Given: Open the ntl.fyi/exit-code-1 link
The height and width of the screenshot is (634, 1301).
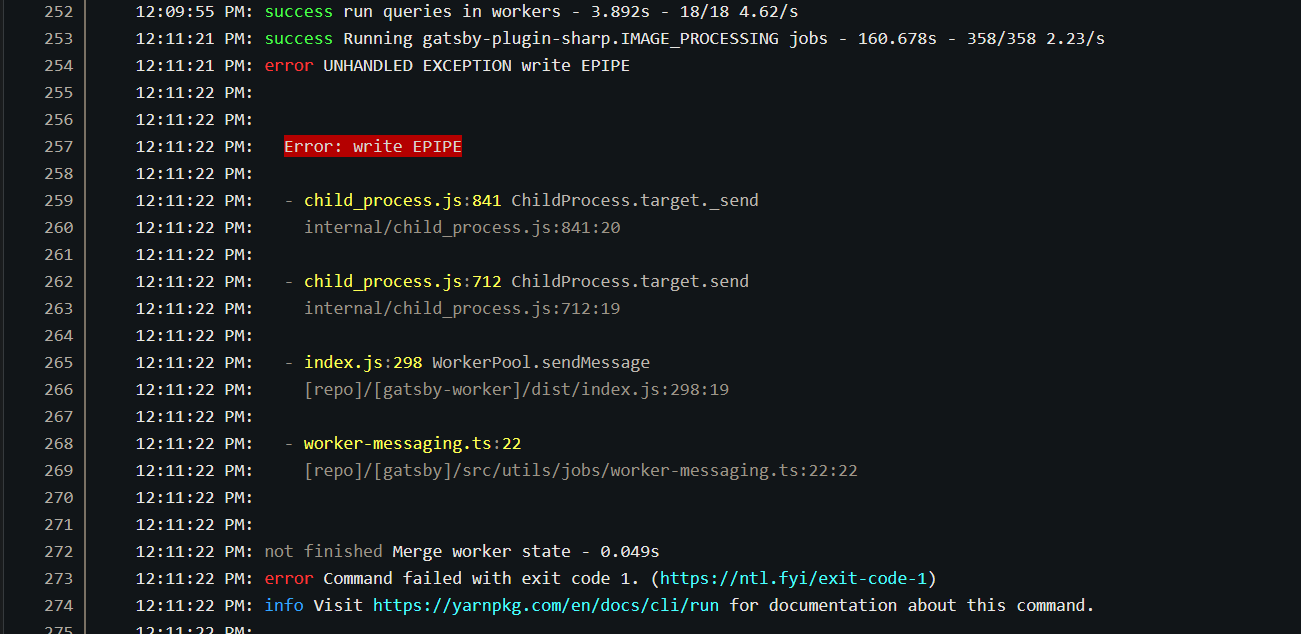Looking at the screenshot, I should point(794,578).
